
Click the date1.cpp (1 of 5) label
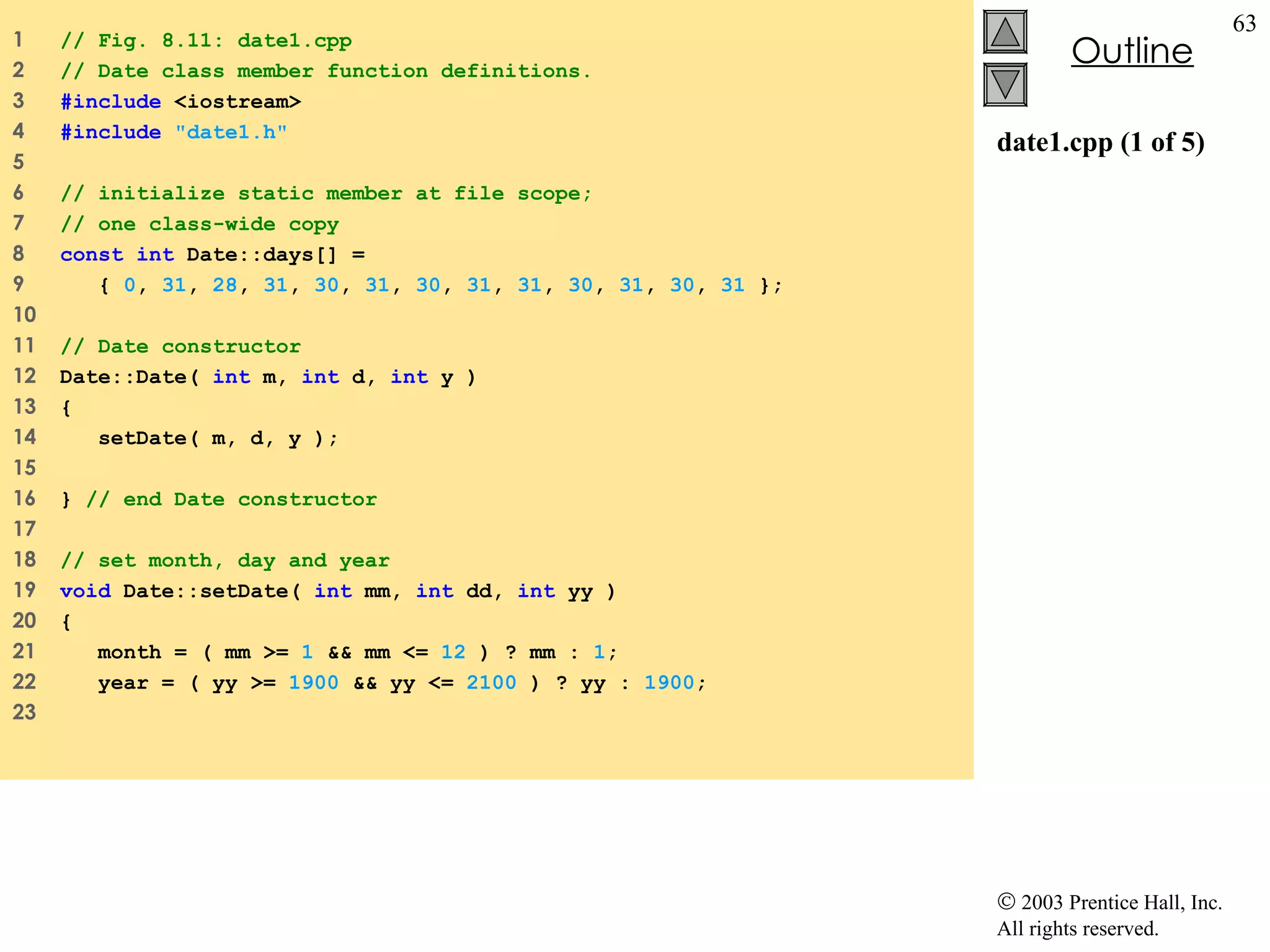point(1101,142)
